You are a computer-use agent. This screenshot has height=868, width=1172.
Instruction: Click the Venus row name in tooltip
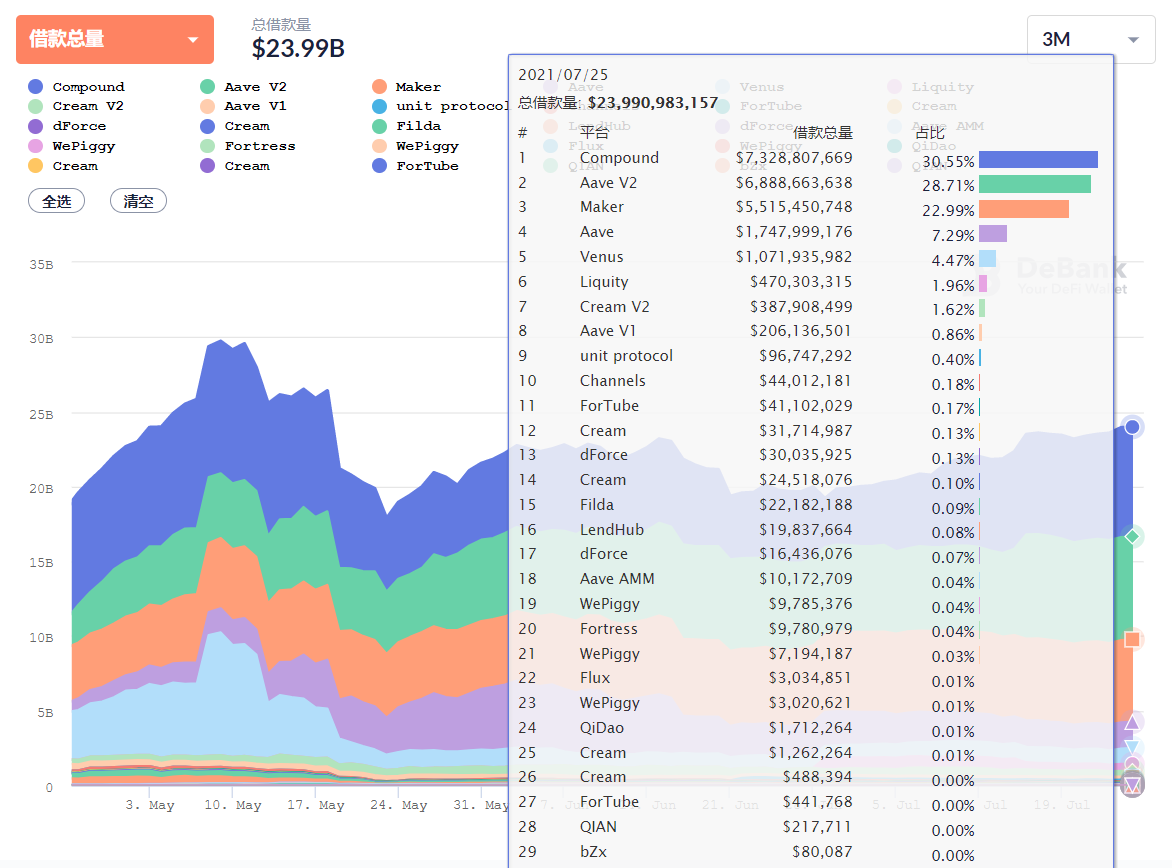click(x=602, y=256)
